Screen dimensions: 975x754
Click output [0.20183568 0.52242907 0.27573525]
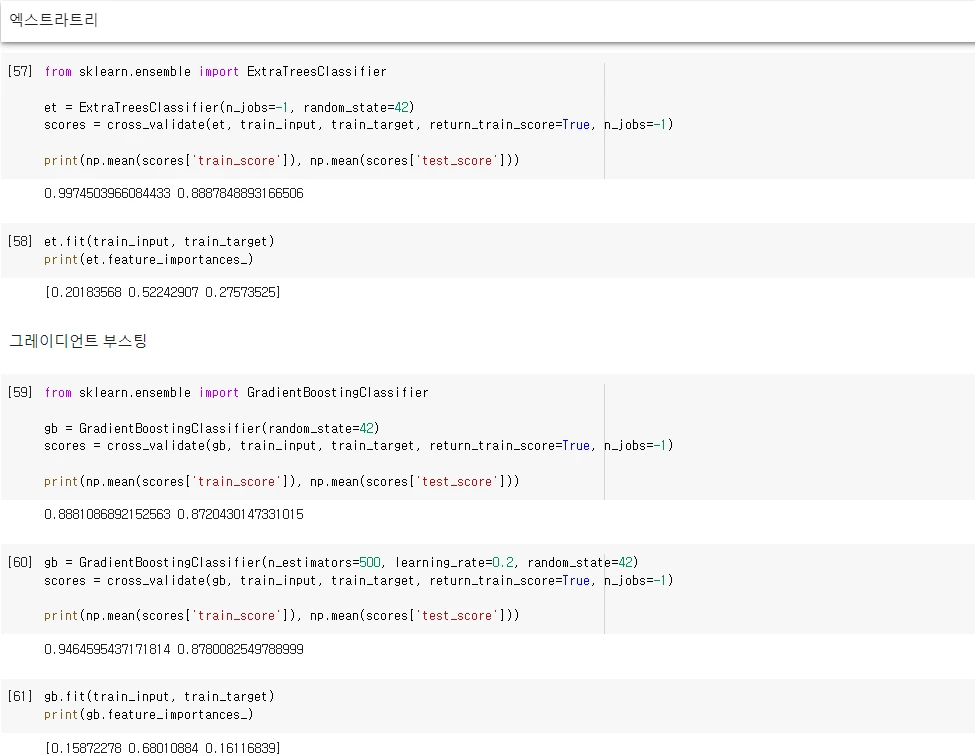click(162, 292)
